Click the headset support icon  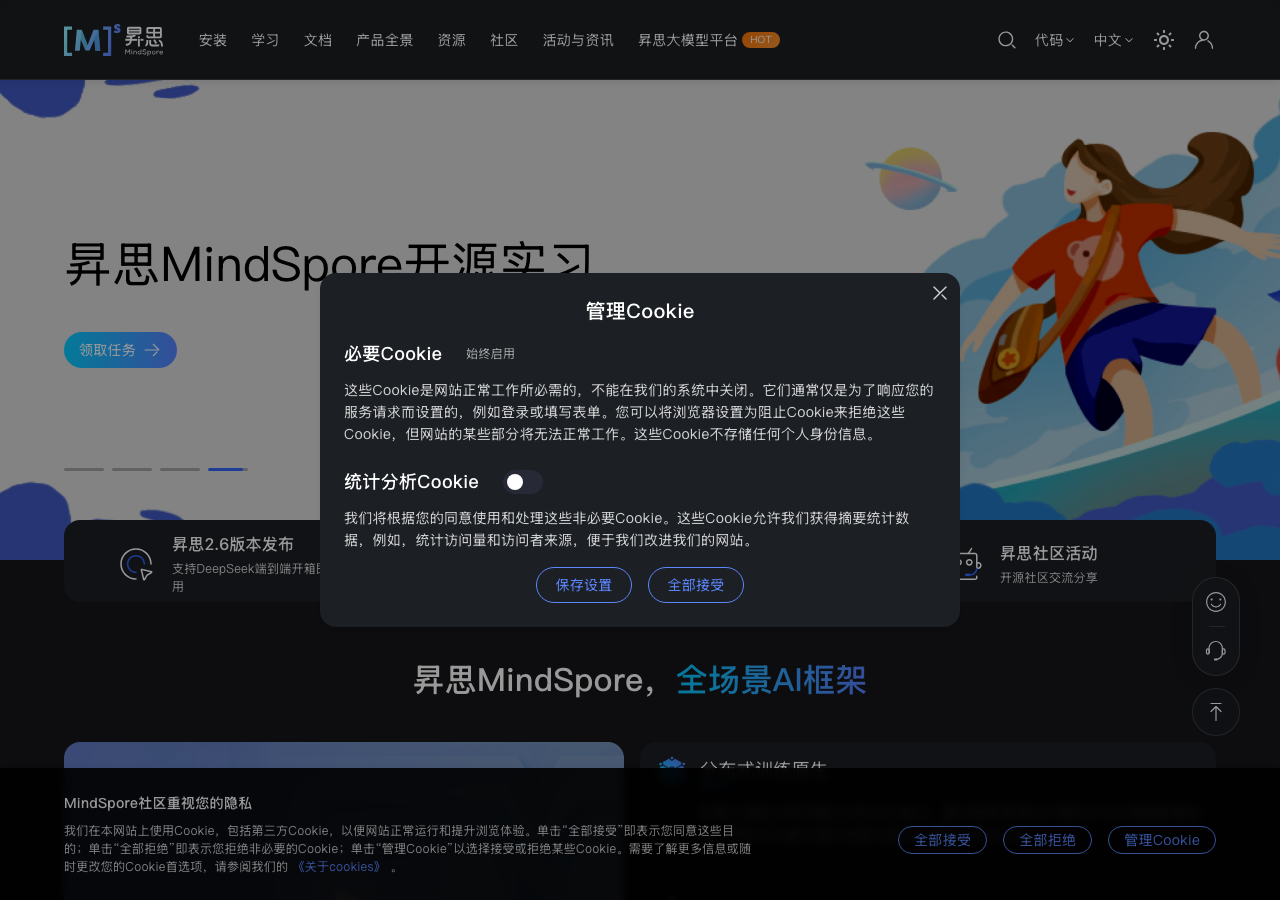coord(1216,651)
